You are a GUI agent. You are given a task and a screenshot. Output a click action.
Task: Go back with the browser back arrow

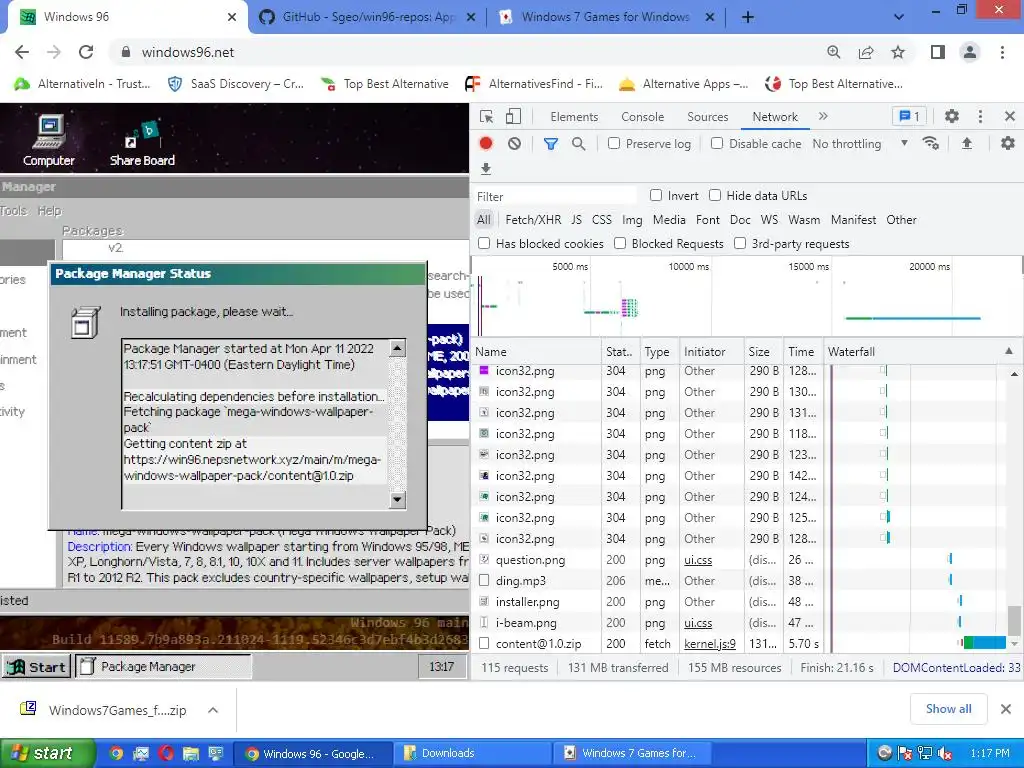coord(22,52)
